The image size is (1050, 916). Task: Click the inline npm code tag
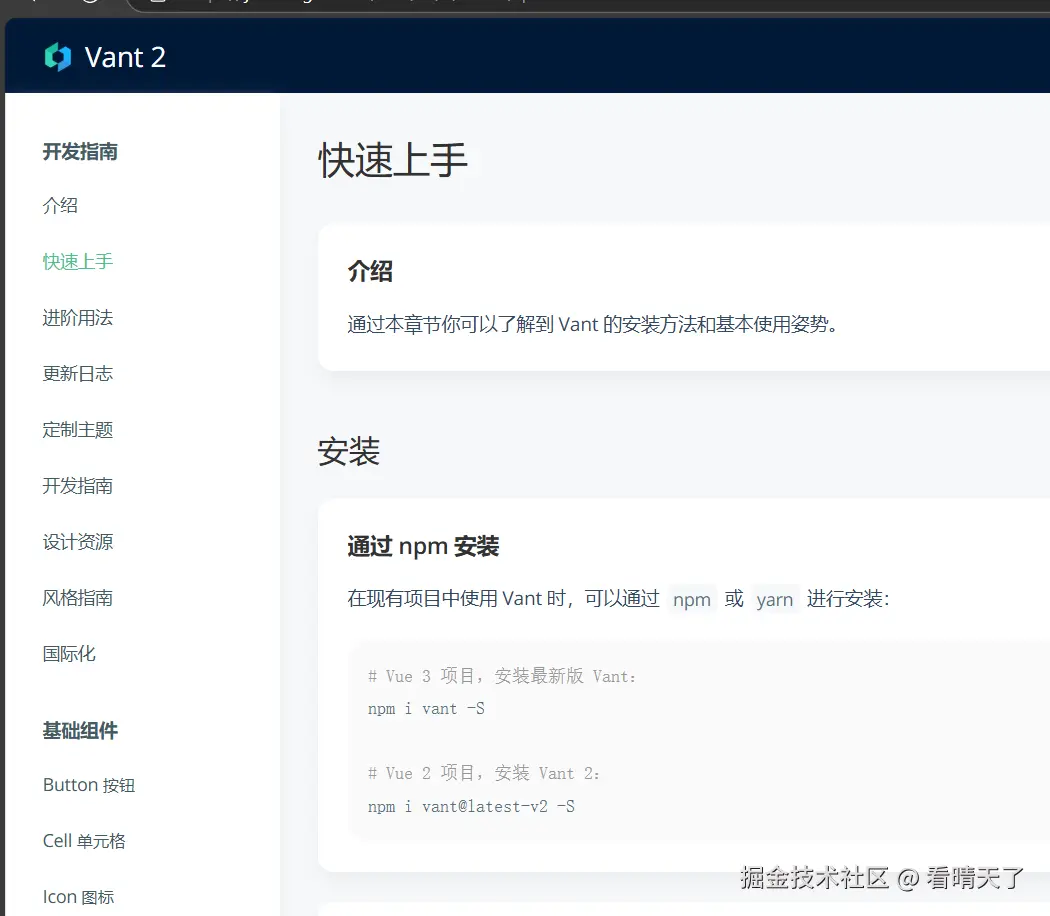click(692, 599)
